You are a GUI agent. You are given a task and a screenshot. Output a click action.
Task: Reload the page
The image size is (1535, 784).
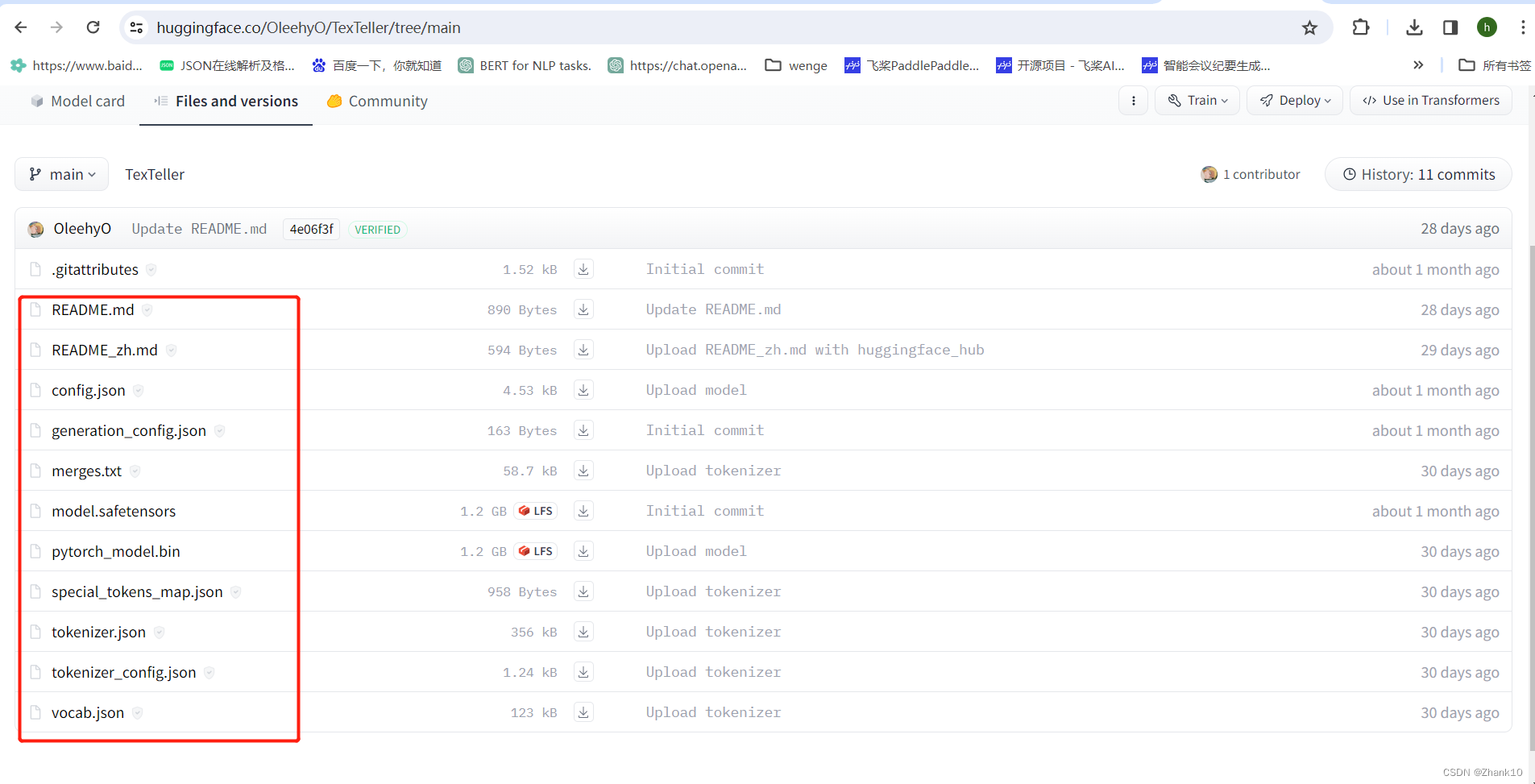[93, 27]
